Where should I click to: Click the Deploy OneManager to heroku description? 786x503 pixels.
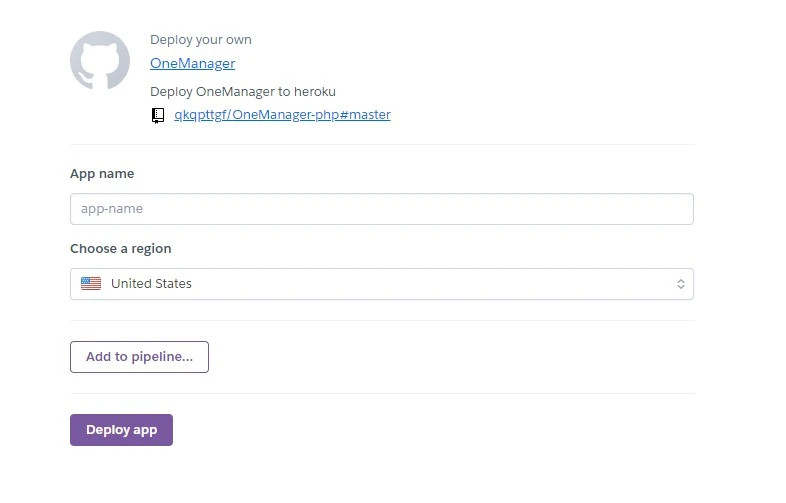236,91
